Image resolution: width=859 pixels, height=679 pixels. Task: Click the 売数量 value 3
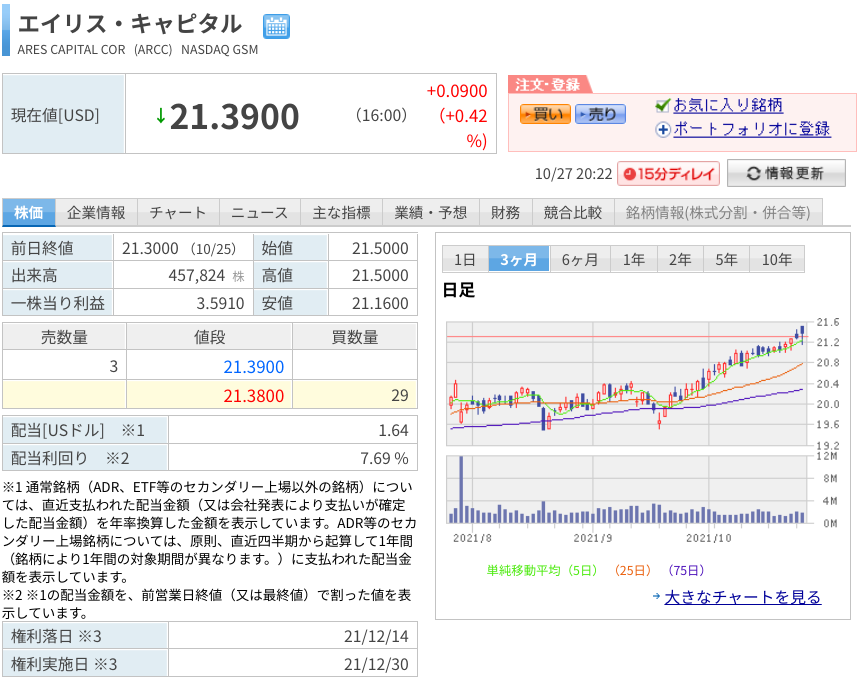click(x=113, y=367)
